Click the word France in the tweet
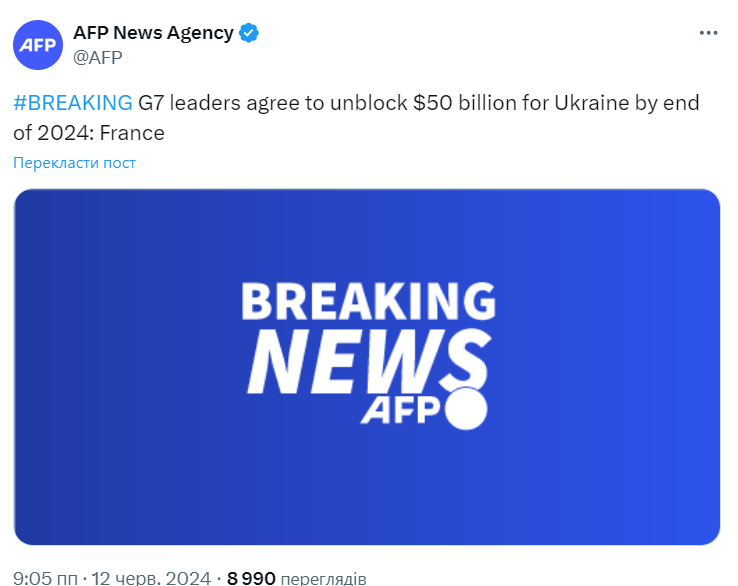Viewport: 738px width, 586px height. 132,133
